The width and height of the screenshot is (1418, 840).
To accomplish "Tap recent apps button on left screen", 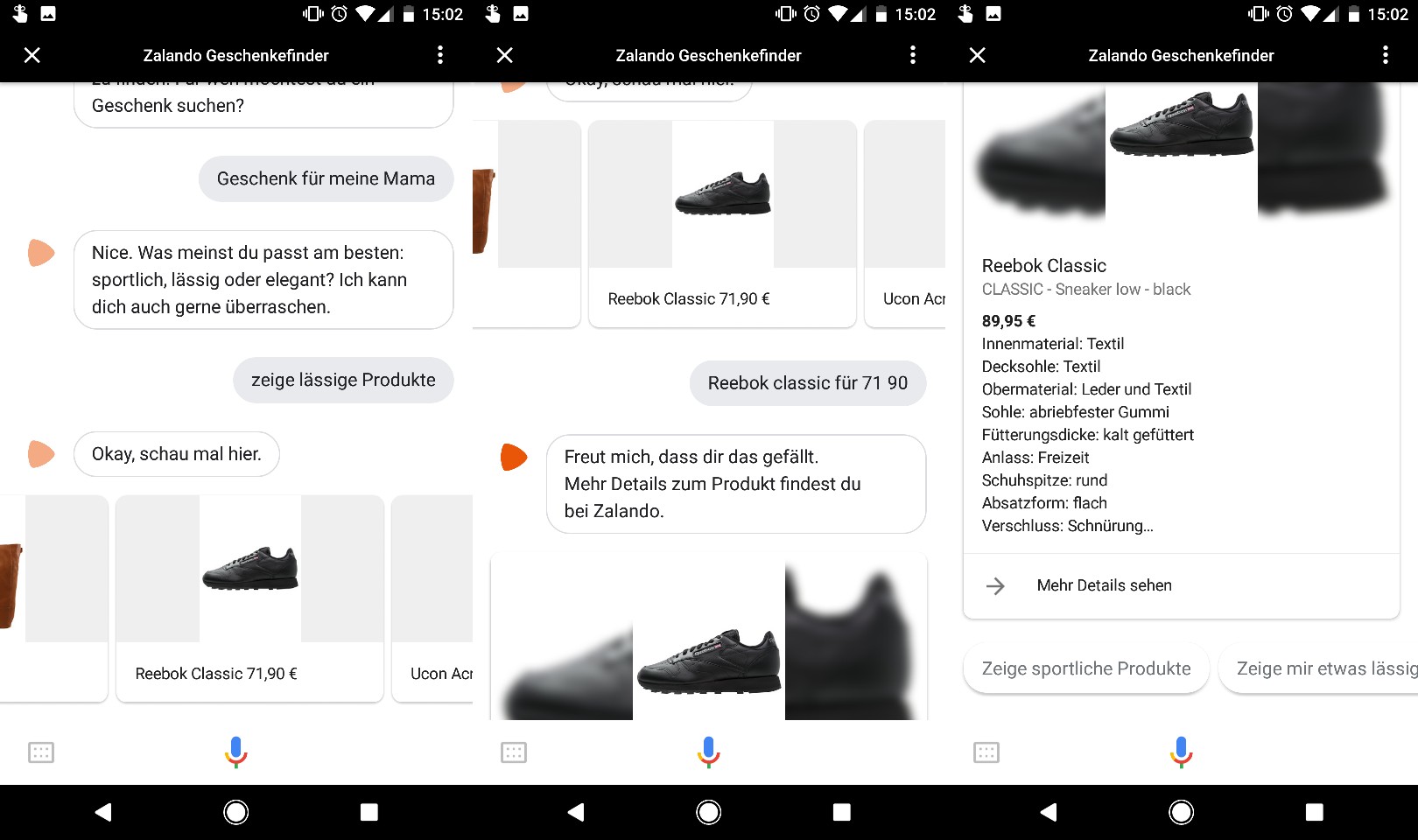I will [x=369, y=812].
